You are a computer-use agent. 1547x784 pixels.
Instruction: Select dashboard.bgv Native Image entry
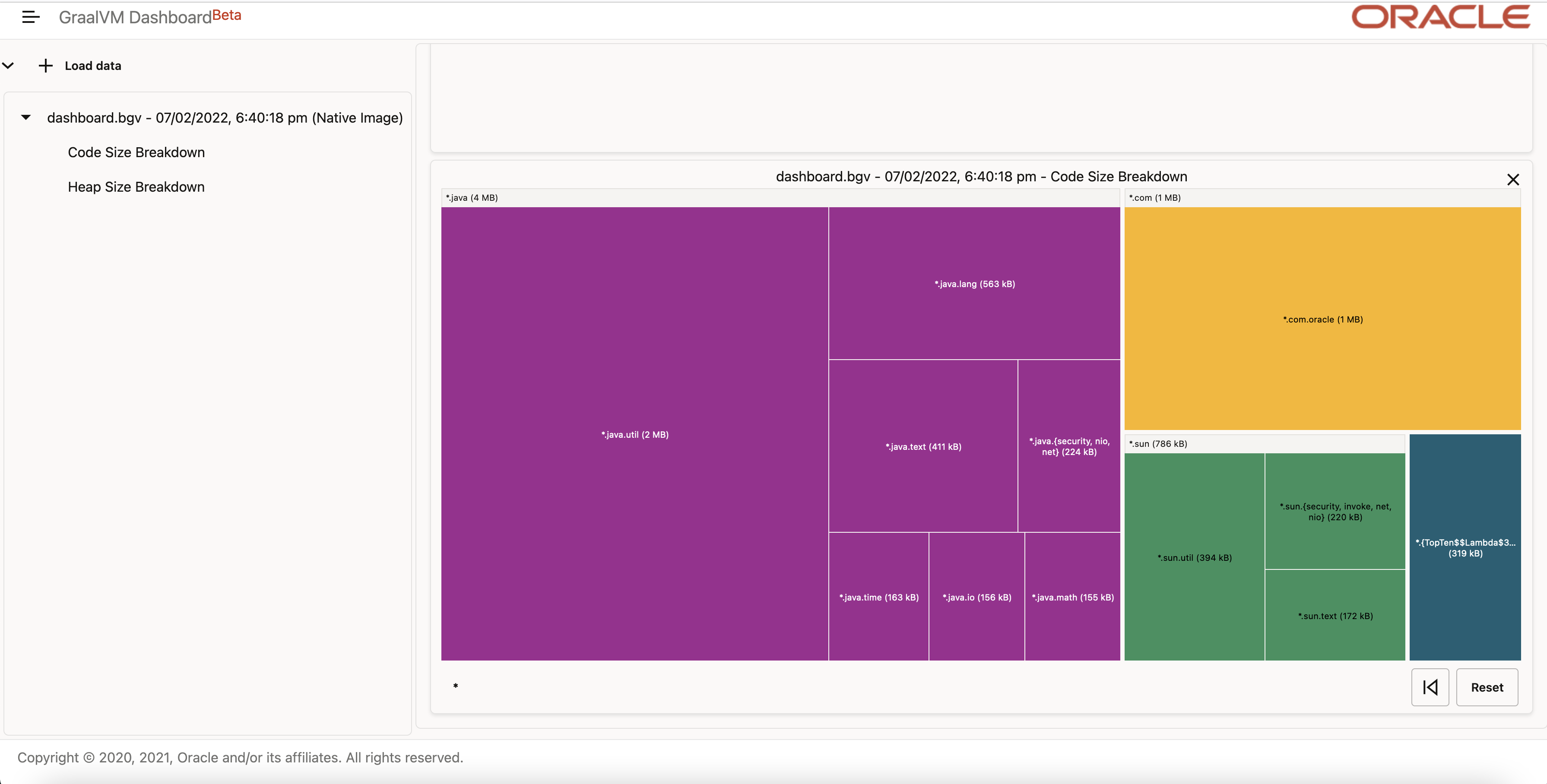225,118
